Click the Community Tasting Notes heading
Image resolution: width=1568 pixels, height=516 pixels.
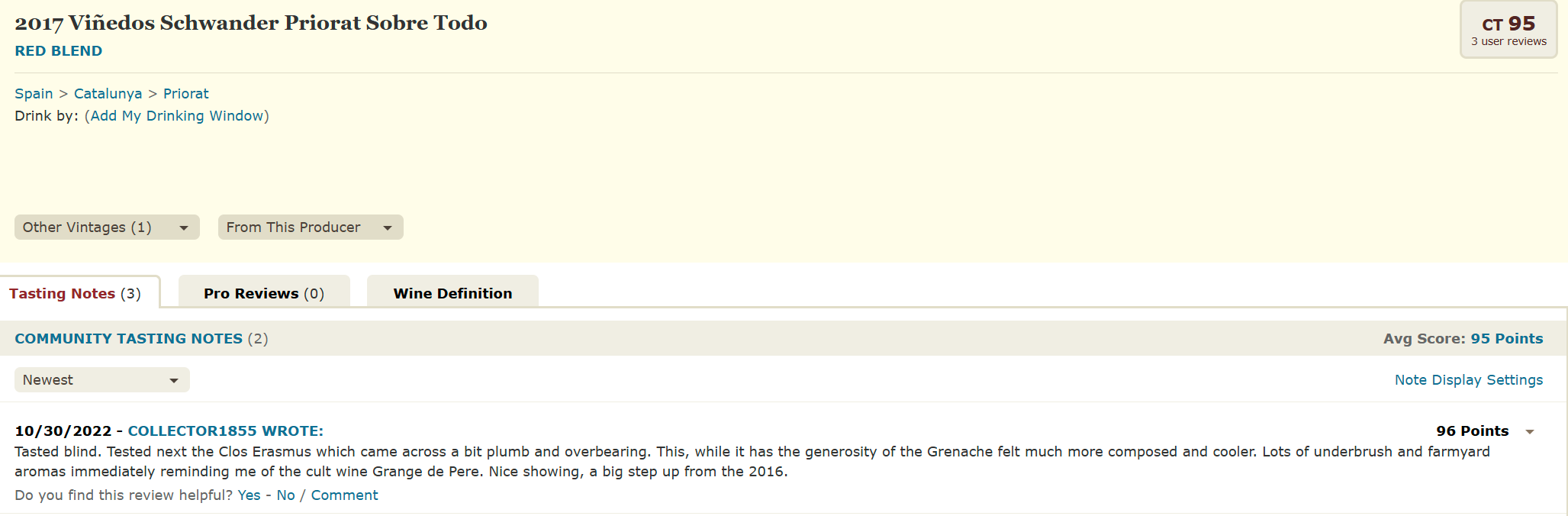click(128, 339)
